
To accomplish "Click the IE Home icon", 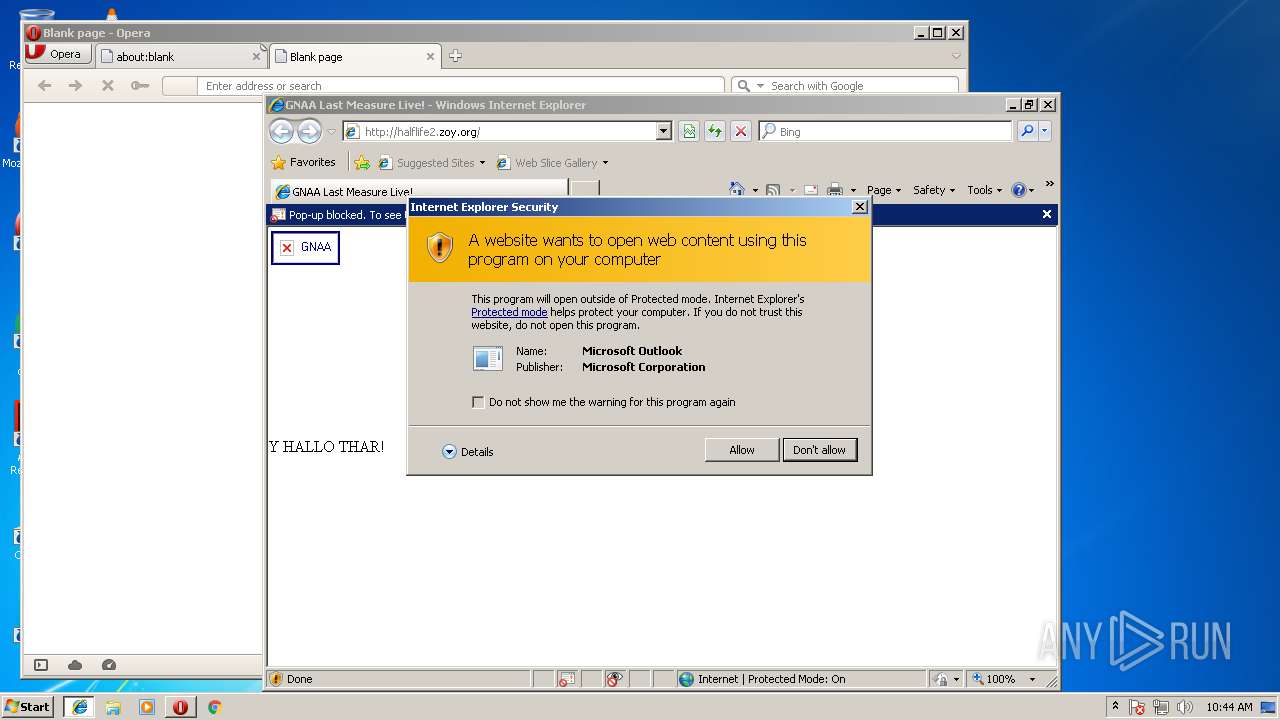I will (737, 190).
